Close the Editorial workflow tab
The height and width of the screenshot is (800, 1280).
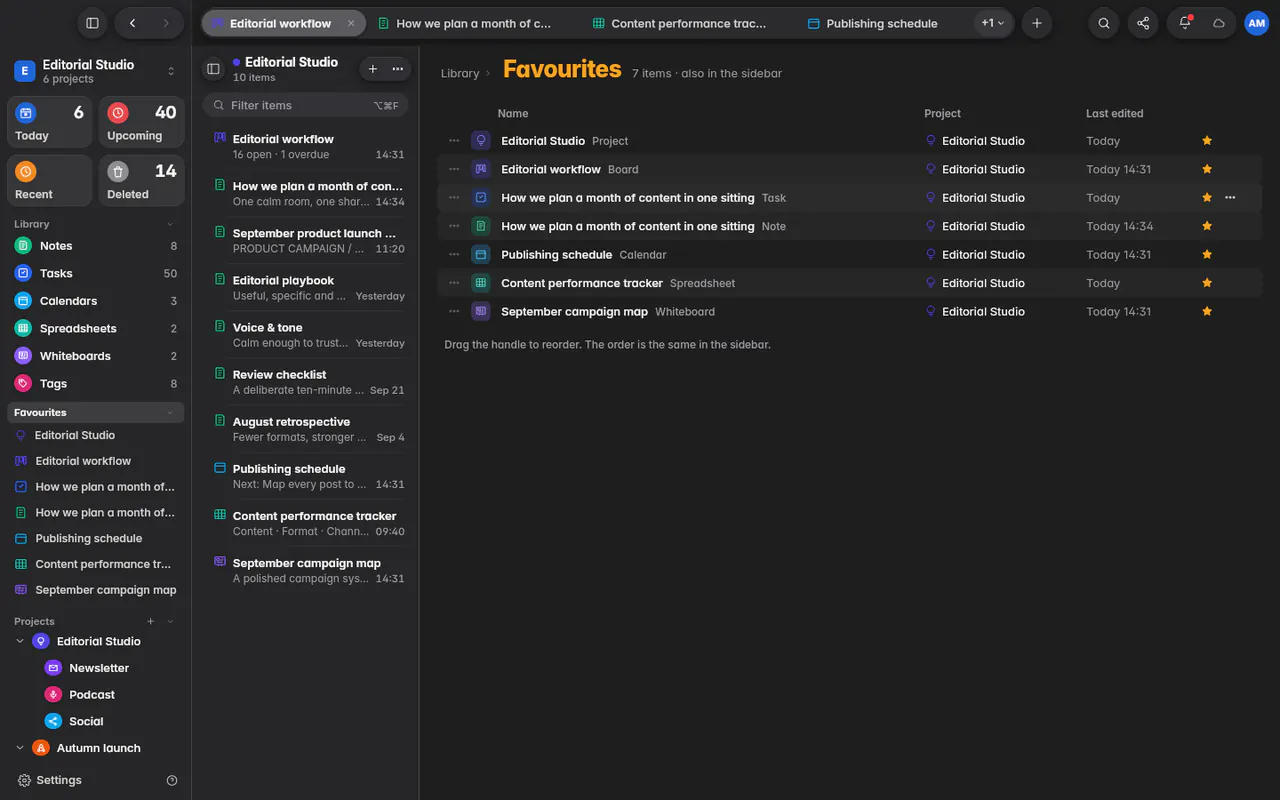351,23
